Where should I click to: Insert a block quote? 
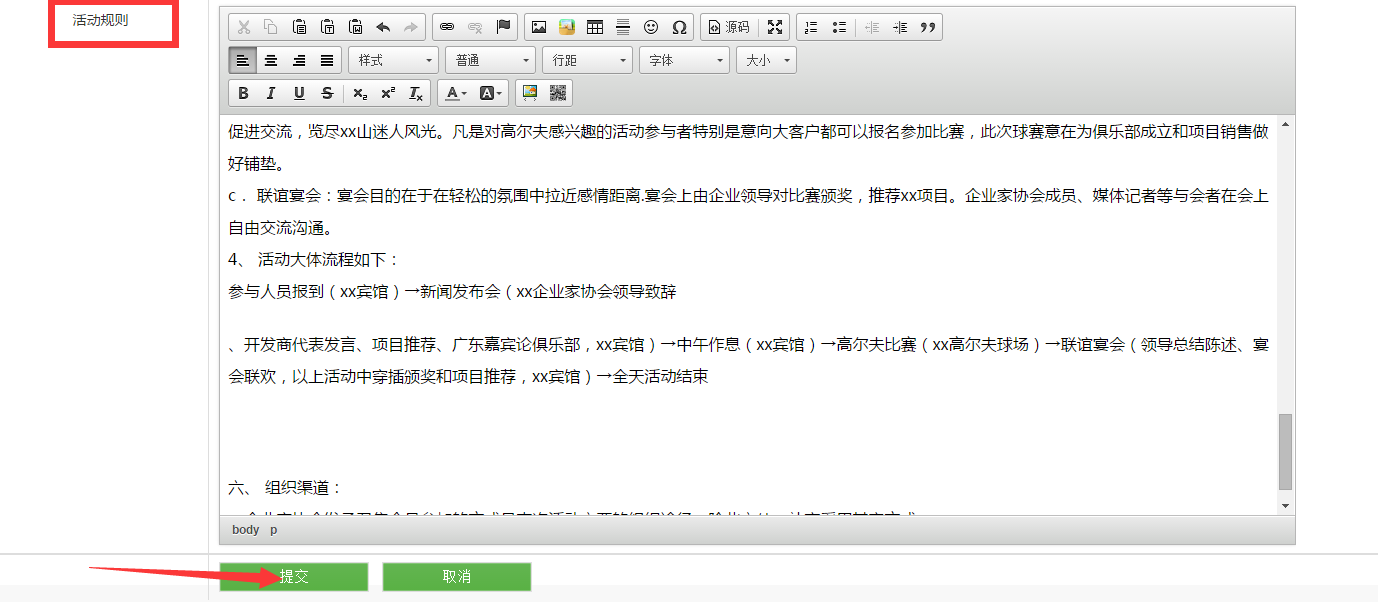click(x=928, y=27)
